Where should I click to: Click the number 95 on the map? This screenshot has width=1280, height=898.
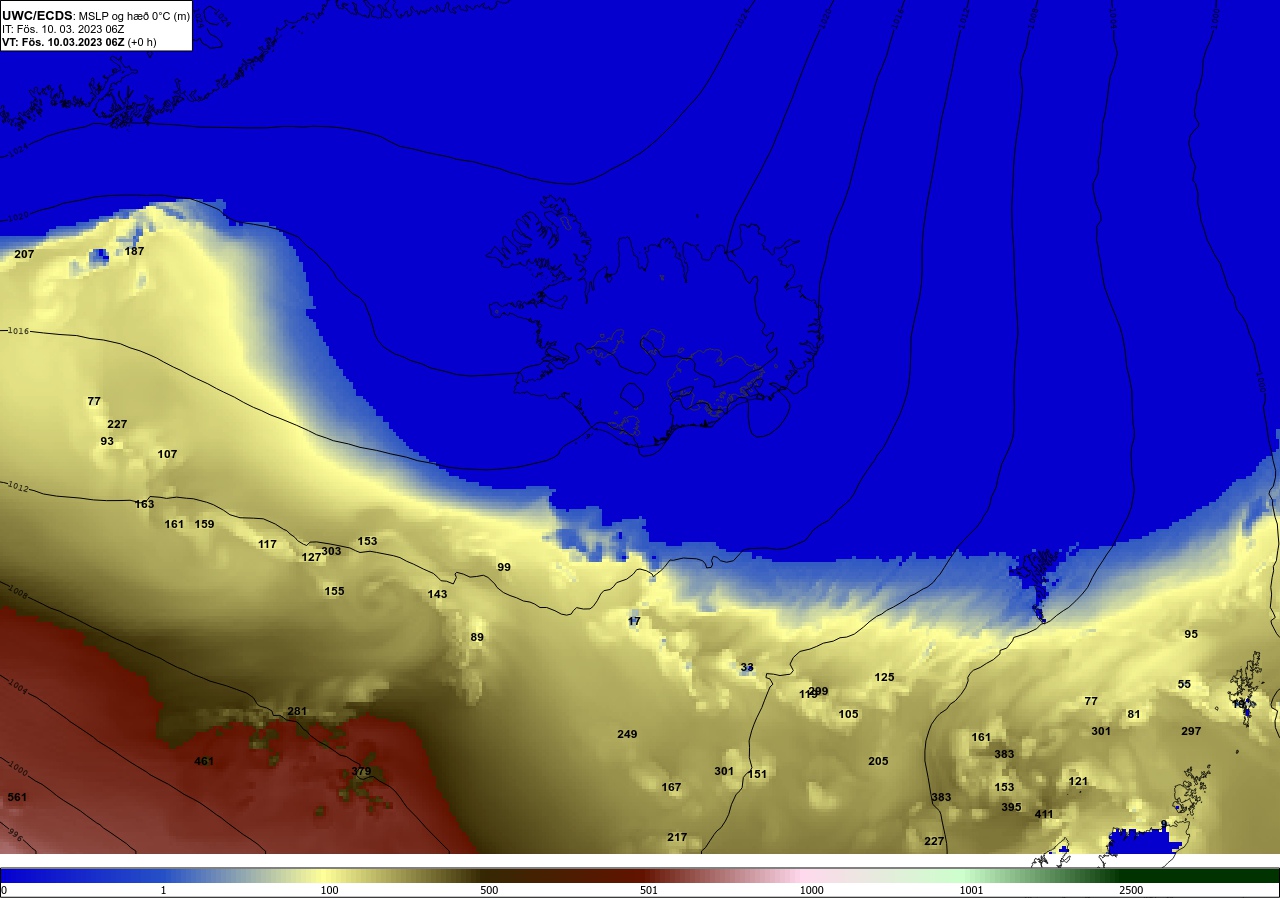coord(1191,634)
